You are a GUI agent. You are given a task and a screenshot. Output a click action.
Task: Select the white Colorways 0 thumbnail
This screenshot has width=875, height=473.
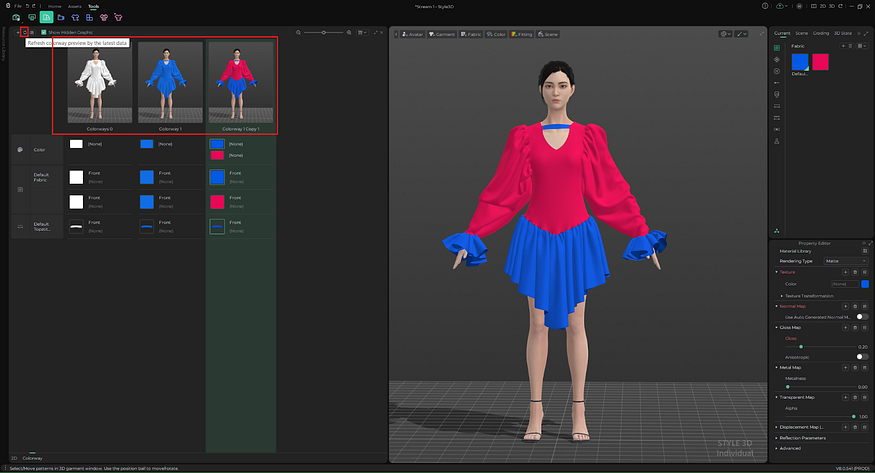[99, 84]
